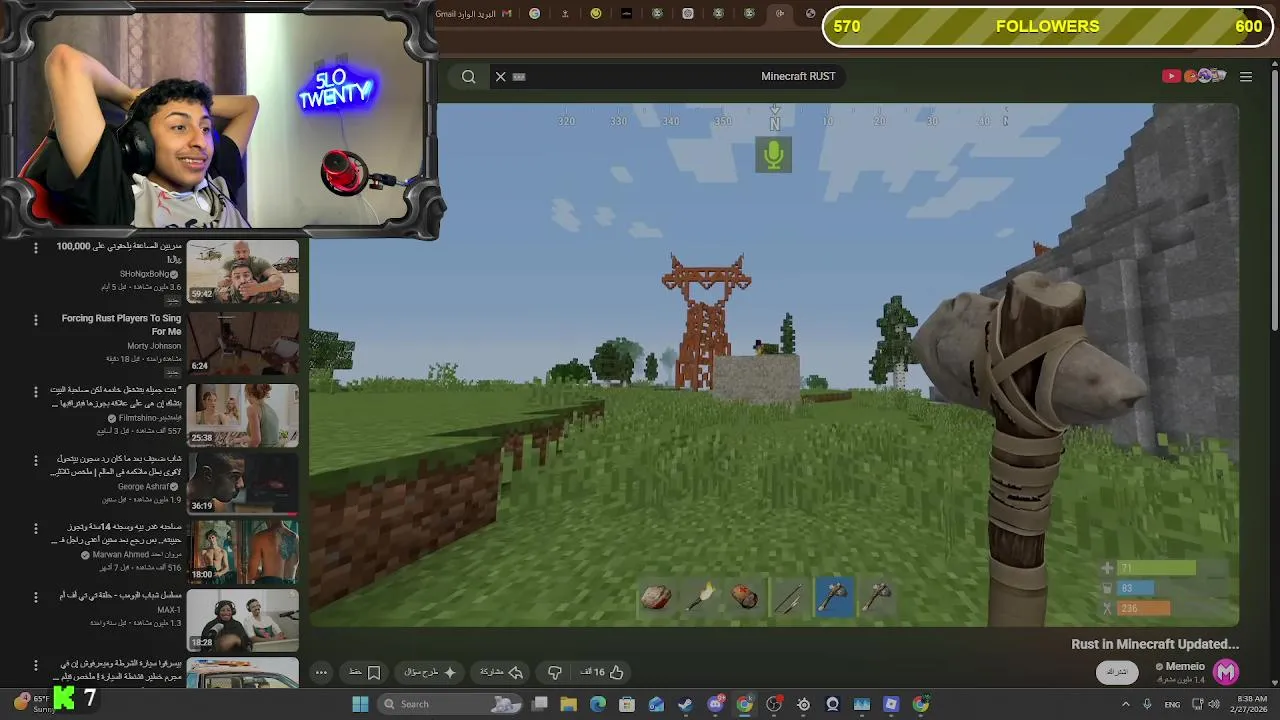
Task: Switch to the Google browser tab
Action: [535, 14]
